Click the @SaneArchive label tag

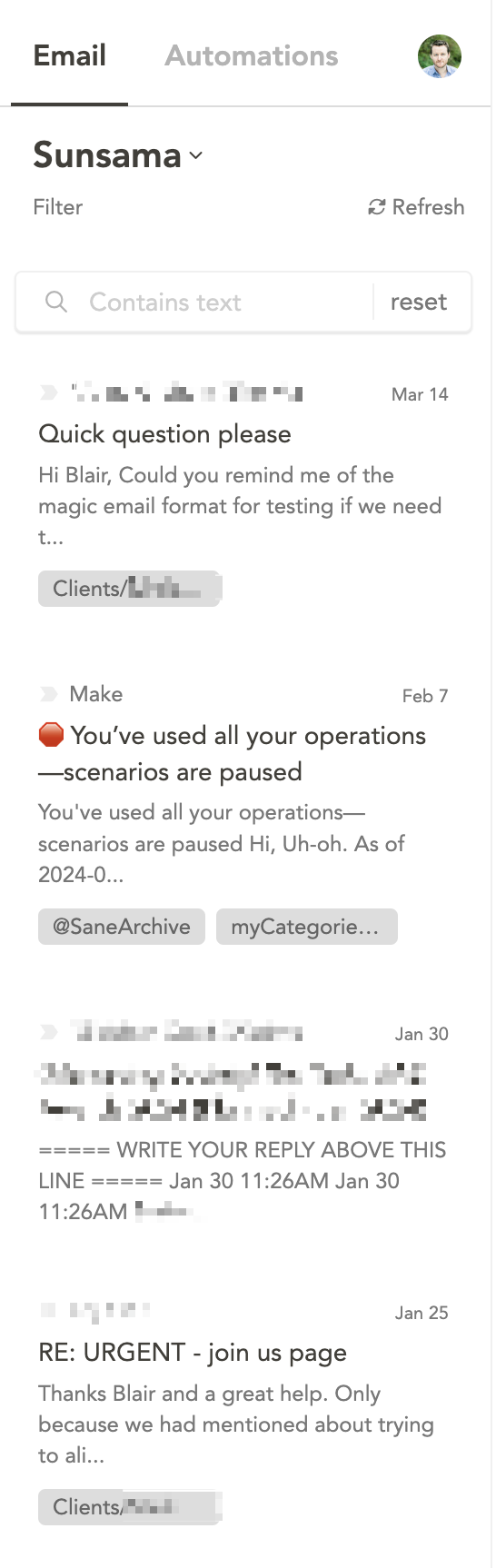(x=122, y=927)
